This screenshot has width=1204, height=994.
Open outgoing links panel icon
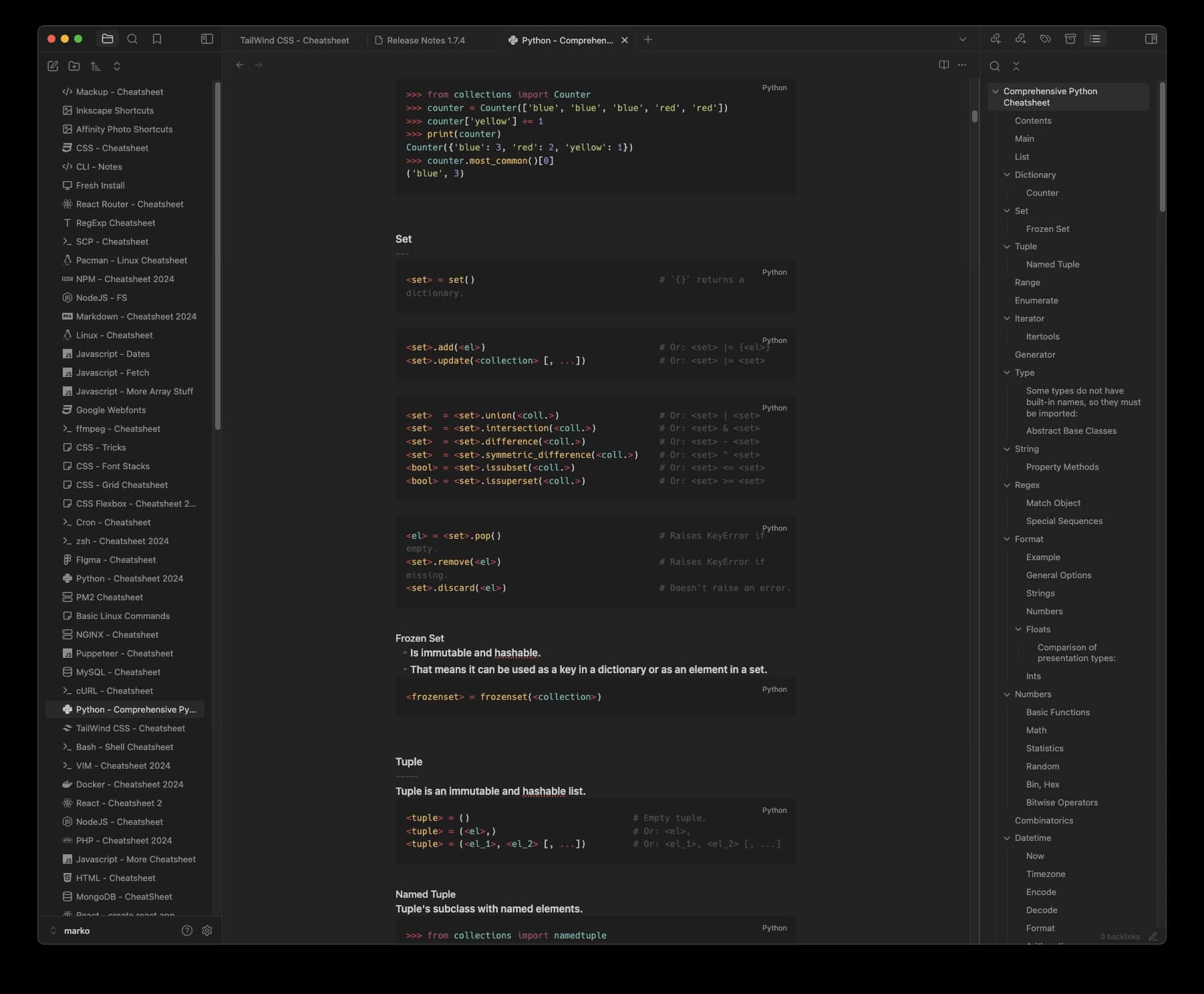click(1020, 39)
